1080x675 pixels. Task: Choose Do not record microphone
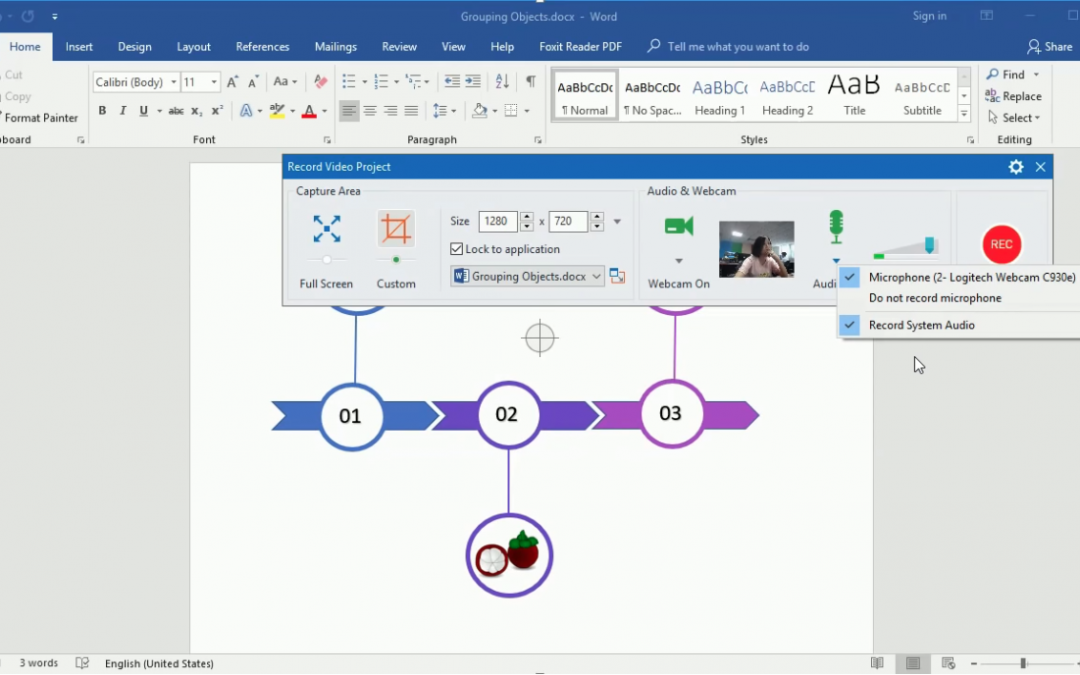(x=934, y=298)
